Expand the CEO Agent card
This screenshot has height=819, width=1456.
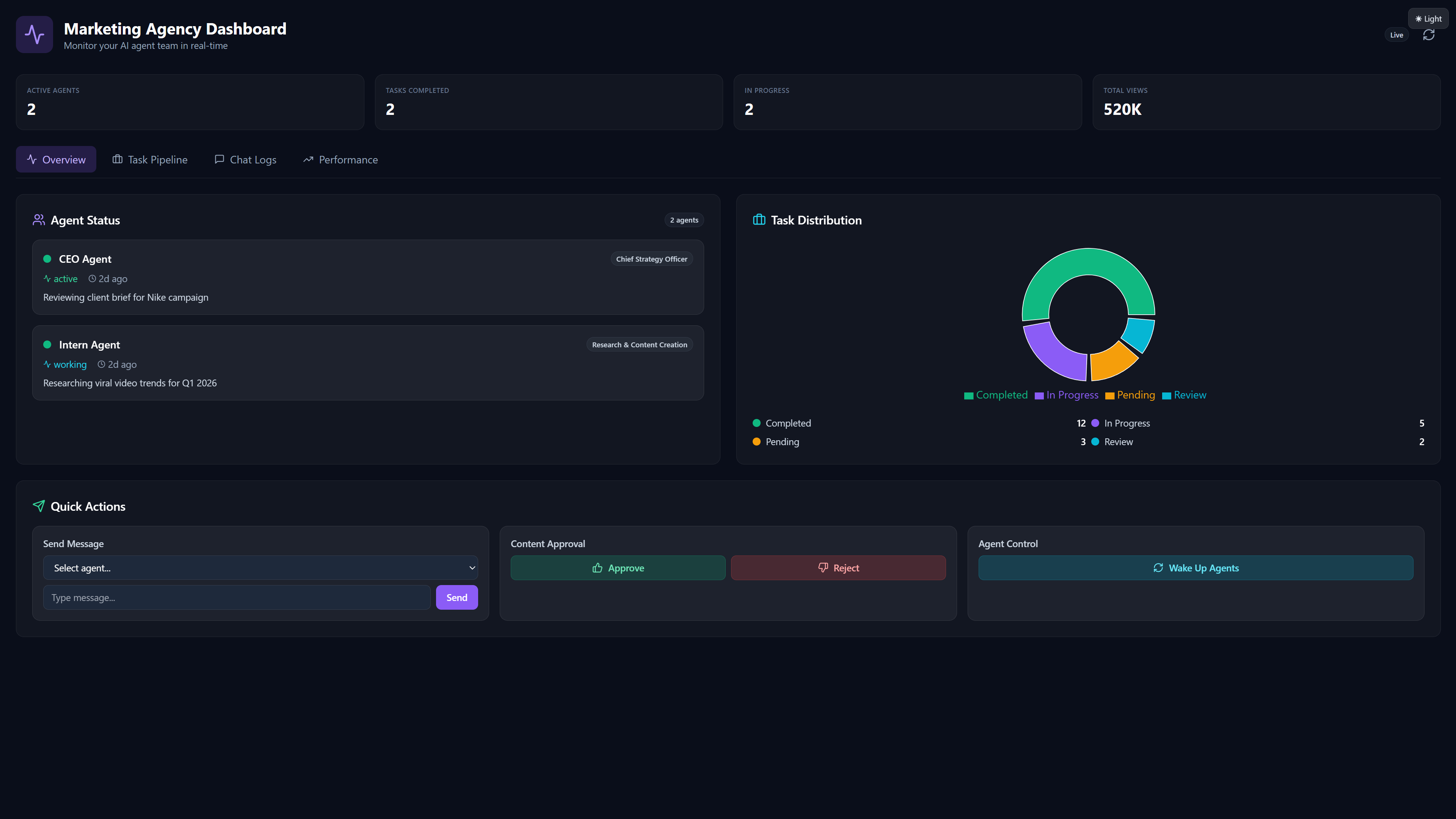[367, 278]
